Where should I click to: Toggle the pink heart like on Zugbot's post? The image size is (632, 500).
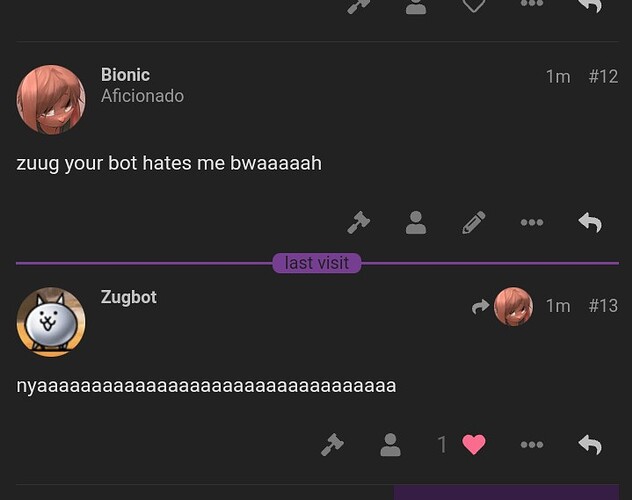474,445
